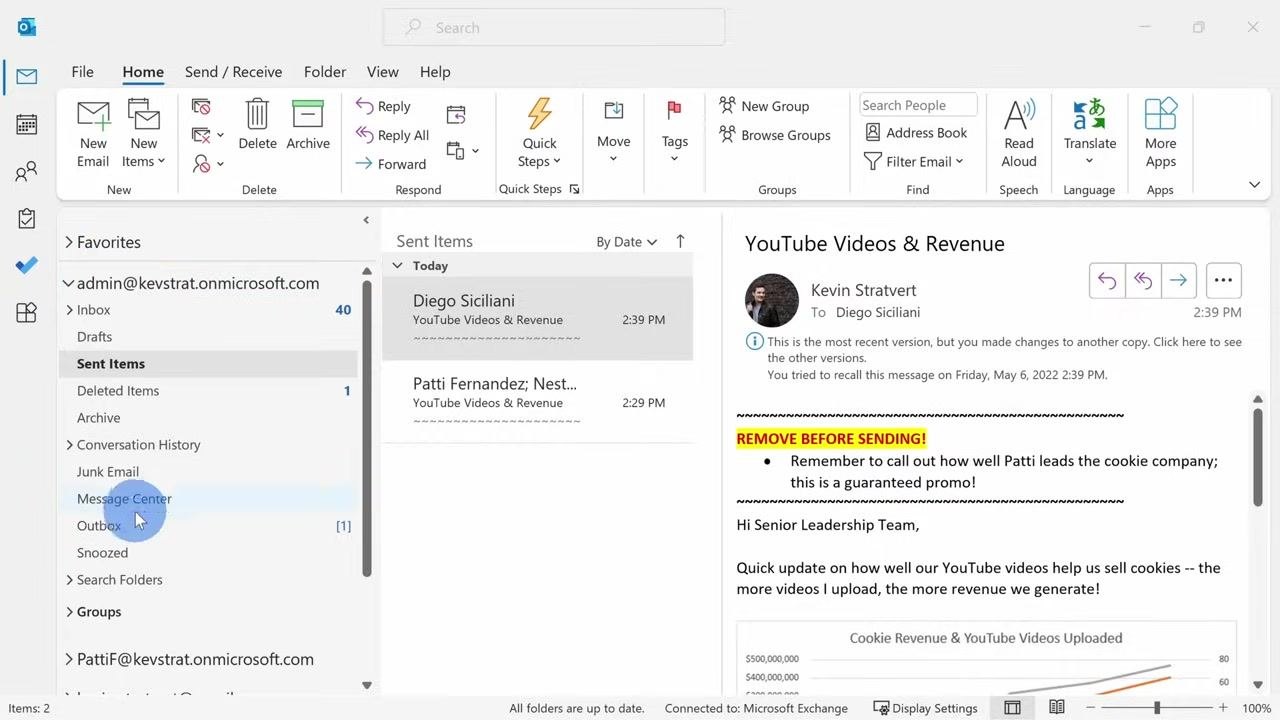Click More Apps in the ribbon
Image resolution: width=1280 pixels, height=720 pixels.
pos(1160,134)
